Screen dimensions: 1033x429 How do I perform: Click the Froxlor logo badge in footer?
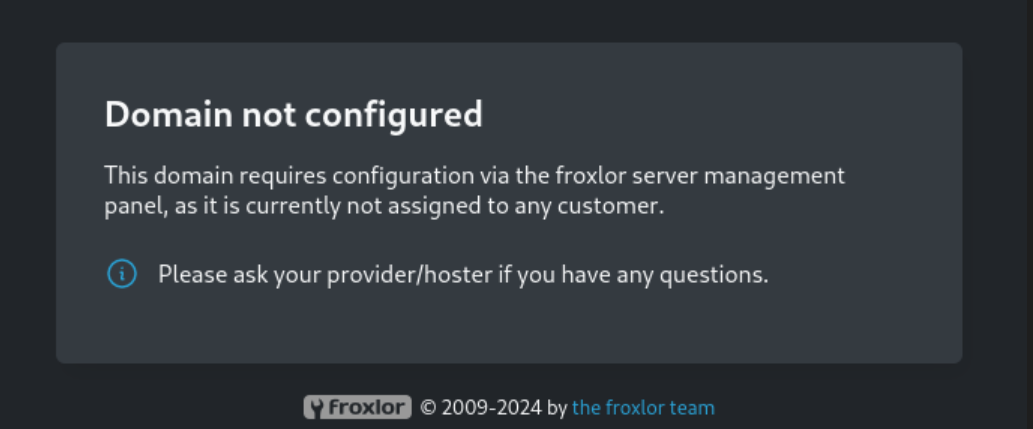357,407
